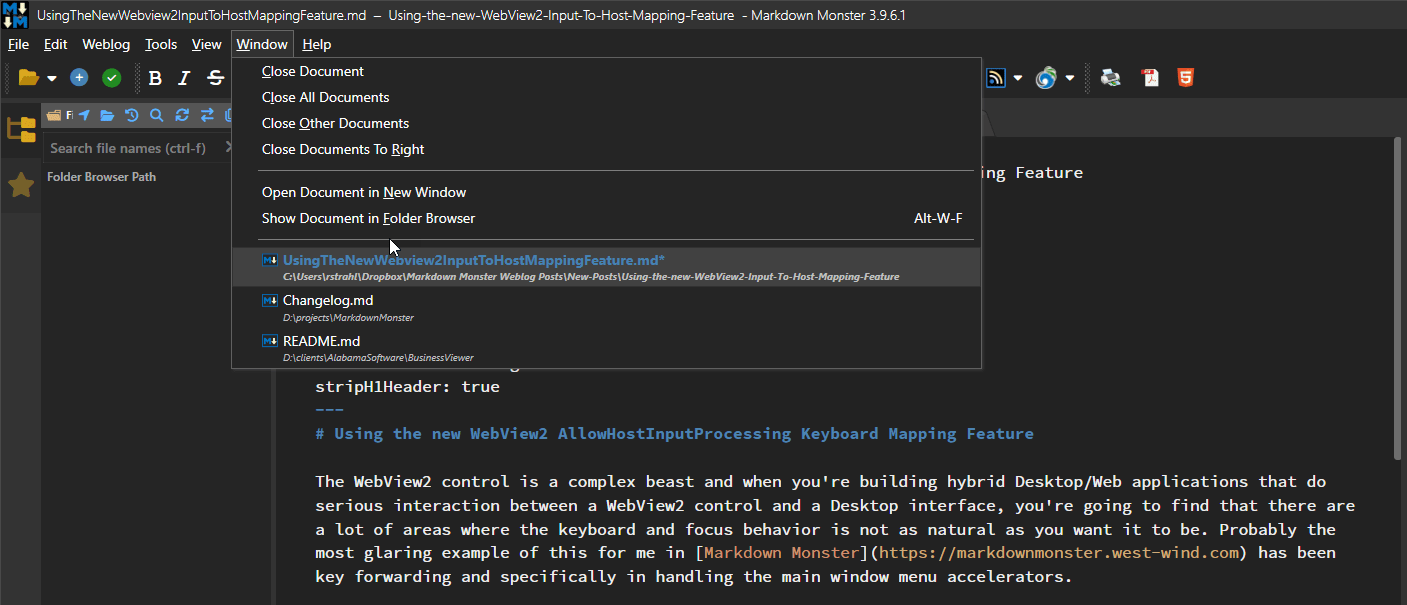
Task: Switch to the README.md document
Action: [x=606, y=349]
